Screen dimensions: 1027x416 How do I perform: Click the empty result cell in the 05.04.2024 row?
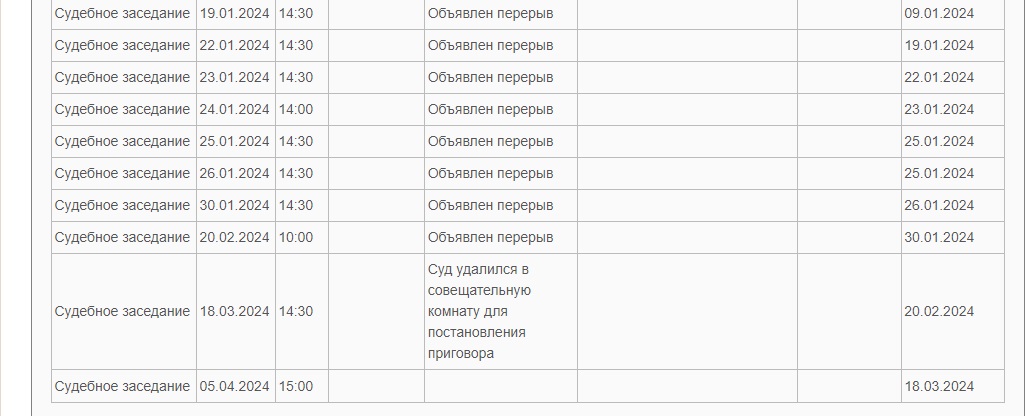pyautogui.click(x=500, y=387)
